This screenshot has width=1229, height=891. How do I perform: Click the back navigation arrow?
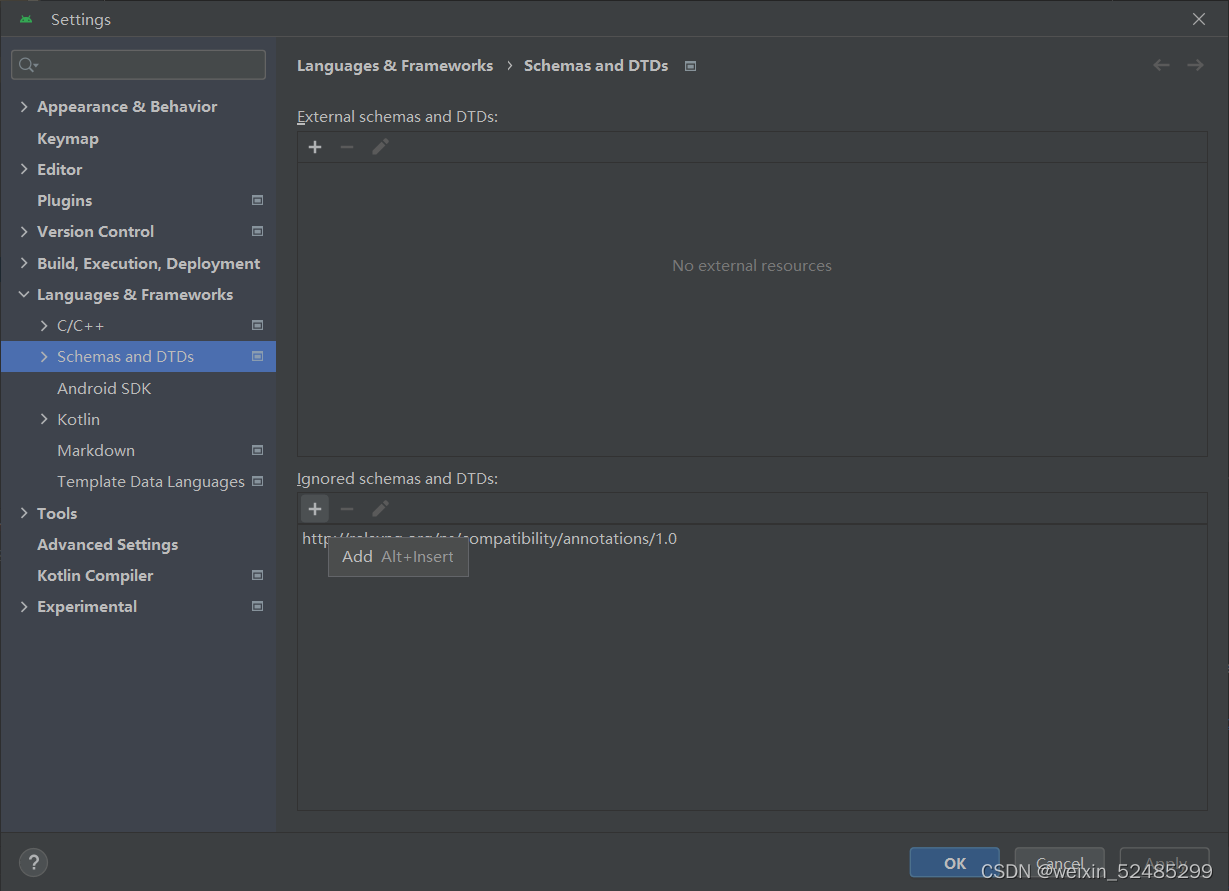click(1161, 64)
